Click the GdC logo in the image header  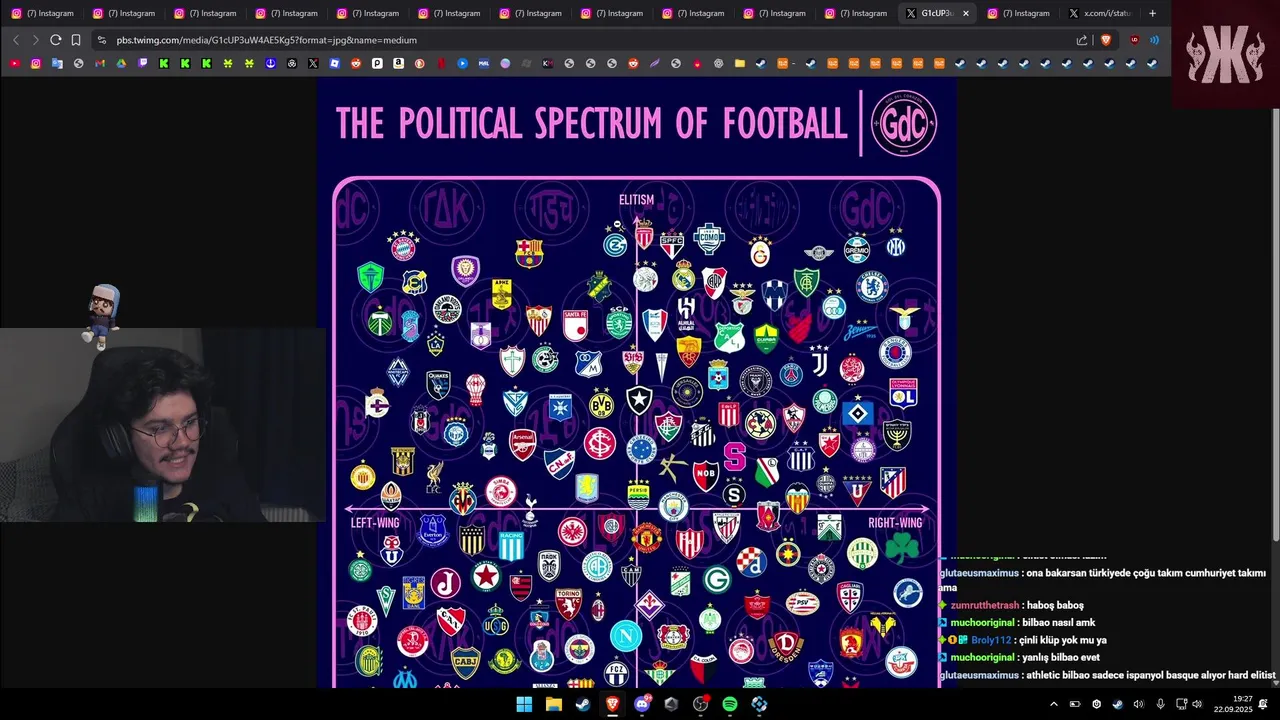click(x=904, y=124)
